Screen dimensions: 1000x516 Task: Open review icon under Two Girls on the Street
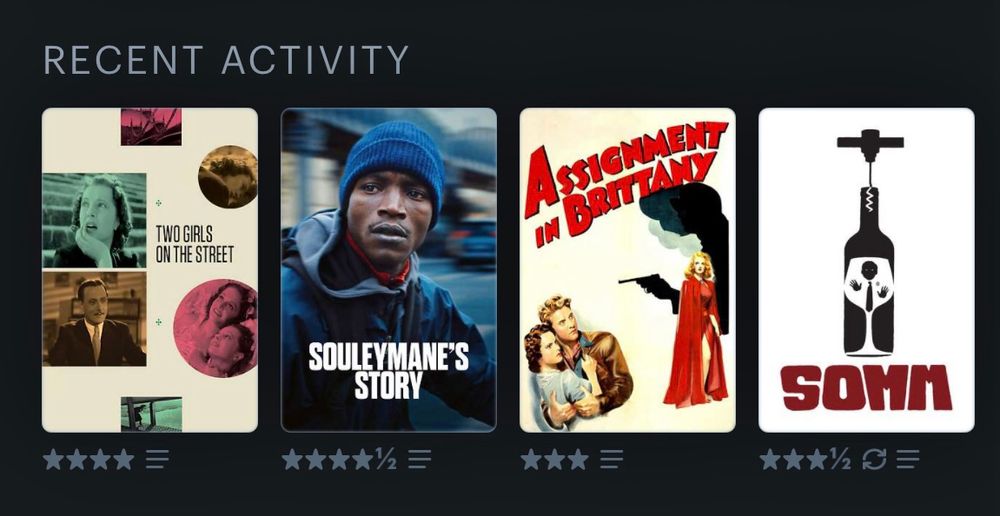point(157,459)
